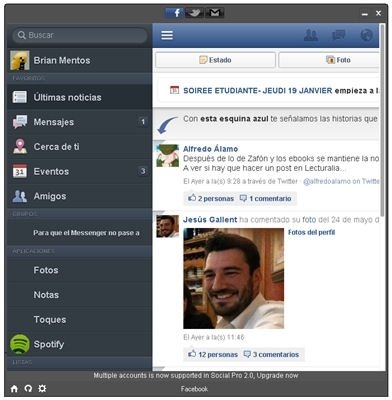
Task: Minimize the Social Pro window
Action: (365, 14)
